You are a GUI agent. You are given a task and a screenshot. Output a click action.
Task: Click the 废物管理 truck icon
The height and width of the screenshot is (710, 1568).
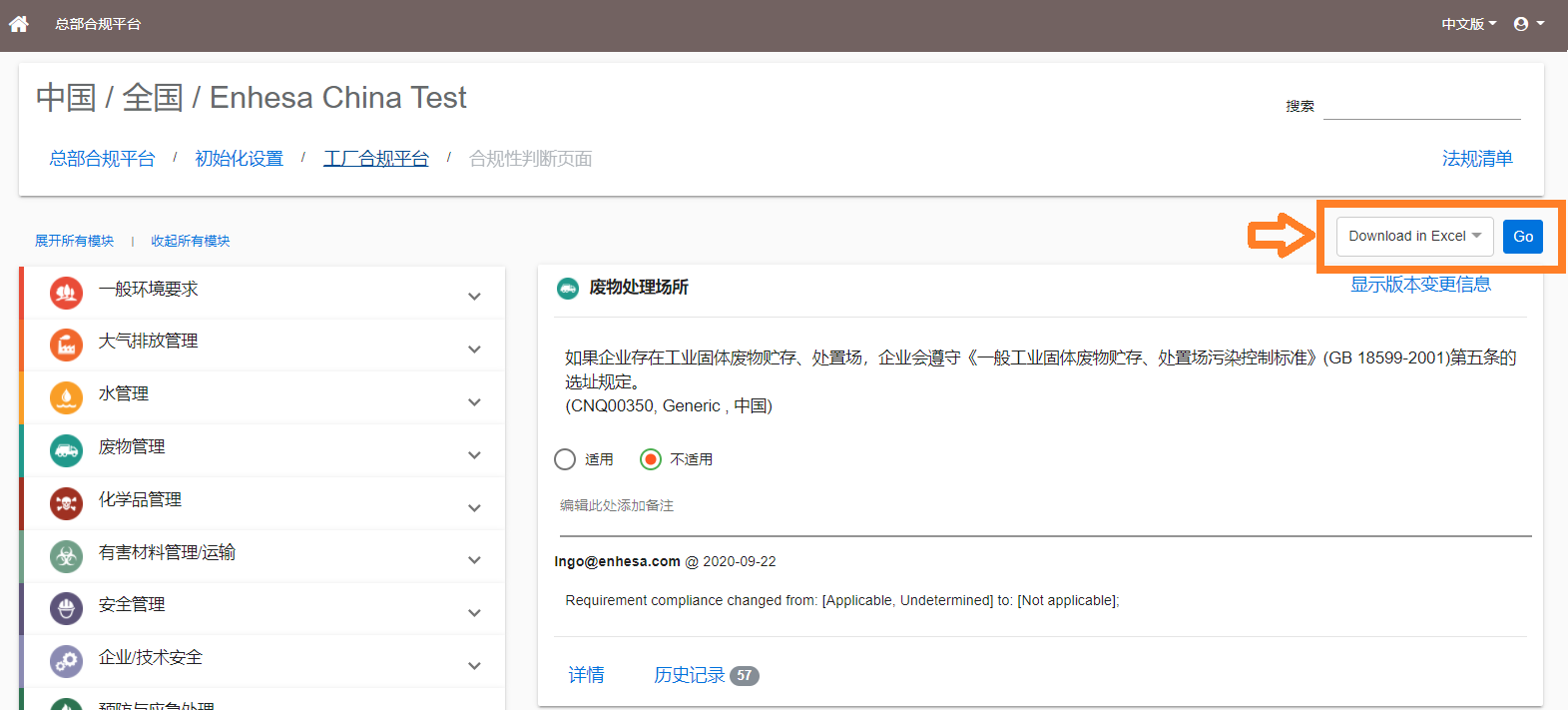(66, 450)
